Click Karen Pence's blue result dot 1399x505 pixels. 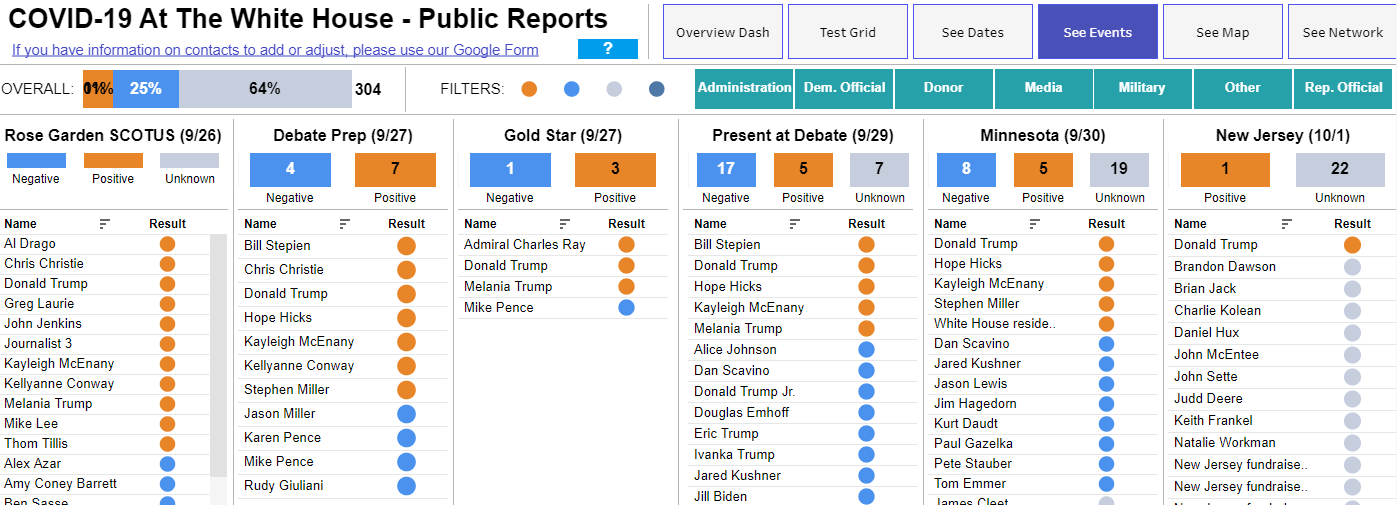pyautogui.click(x=406, y=438)
